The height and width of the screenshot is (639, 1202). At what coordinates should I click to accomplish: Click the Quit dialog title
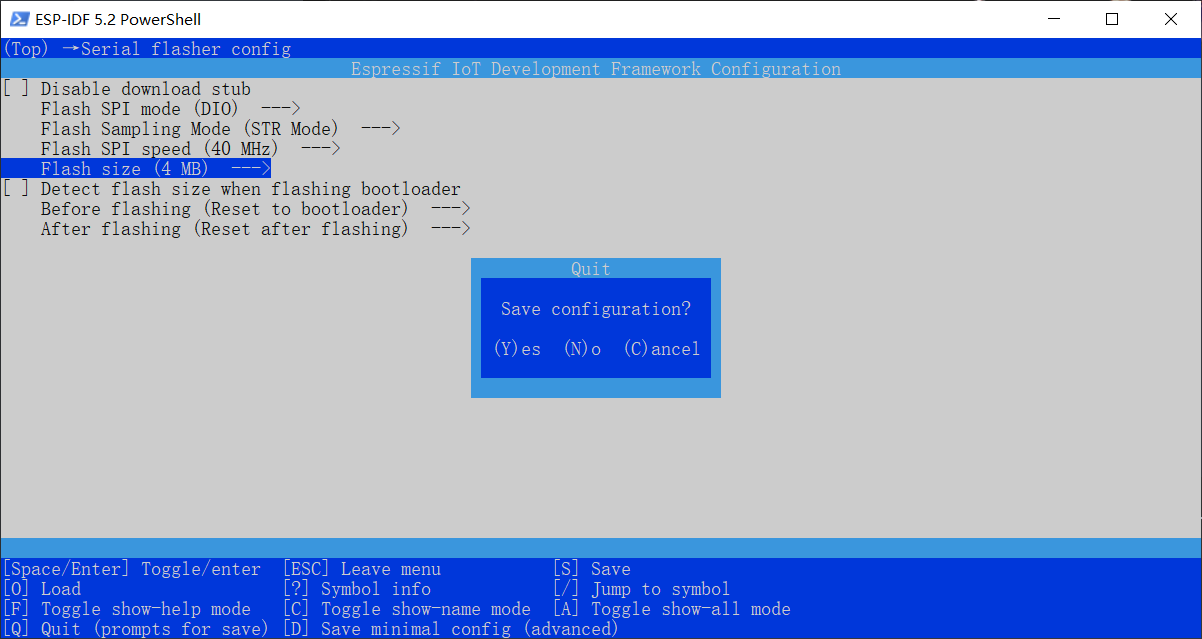591,269
